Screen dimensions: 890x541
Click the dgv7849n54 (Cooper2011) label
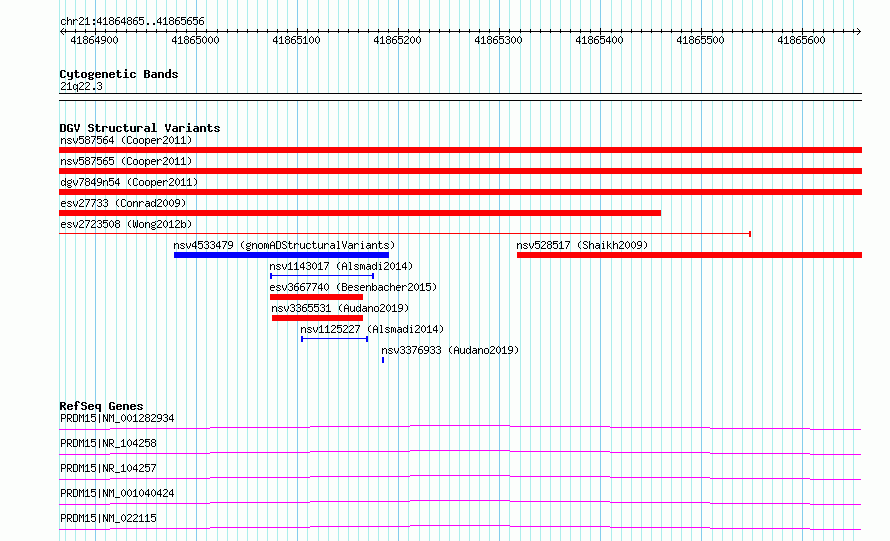click(129, 182)
